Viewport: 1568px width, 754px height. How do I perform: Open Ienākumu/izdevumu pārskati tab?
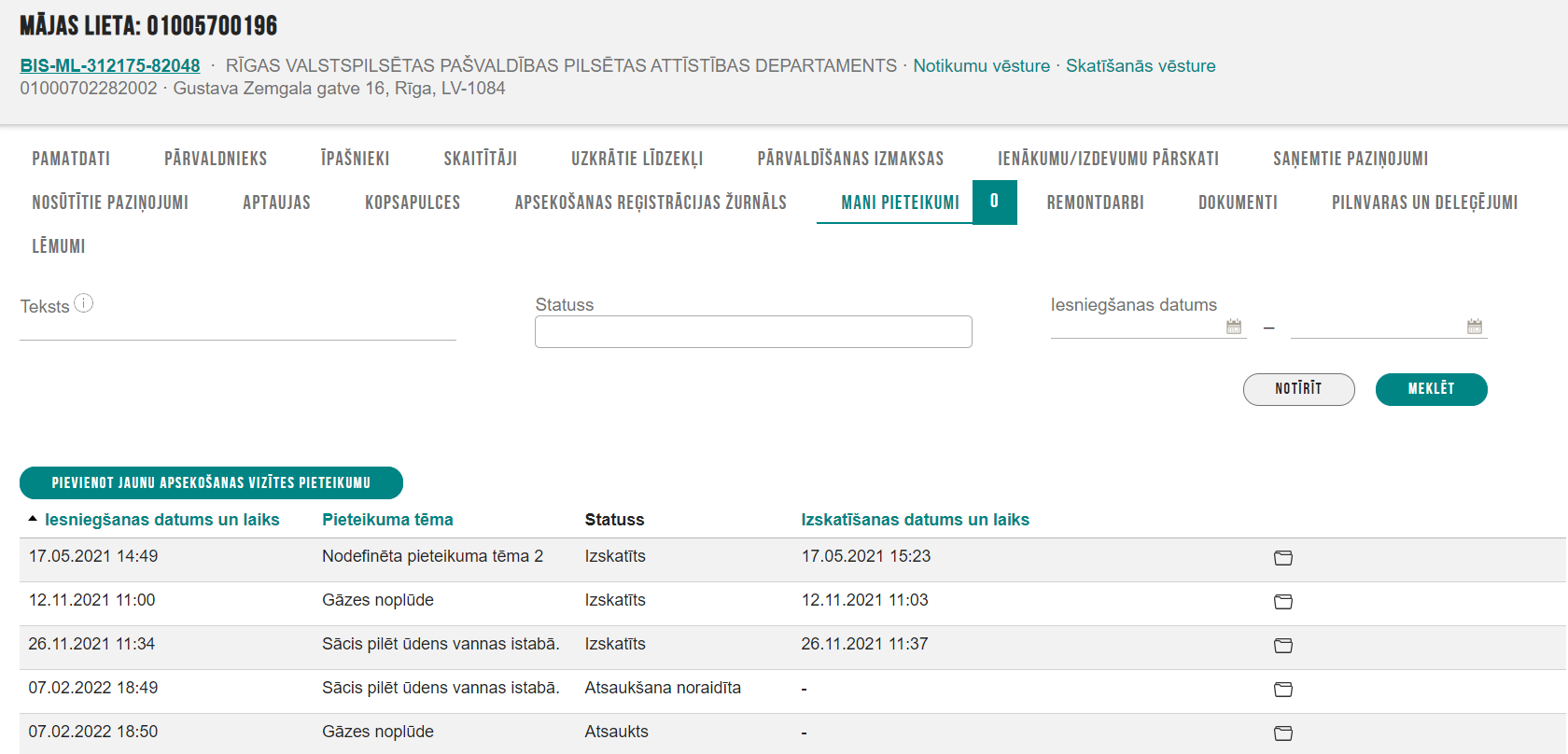[1108, 159]
